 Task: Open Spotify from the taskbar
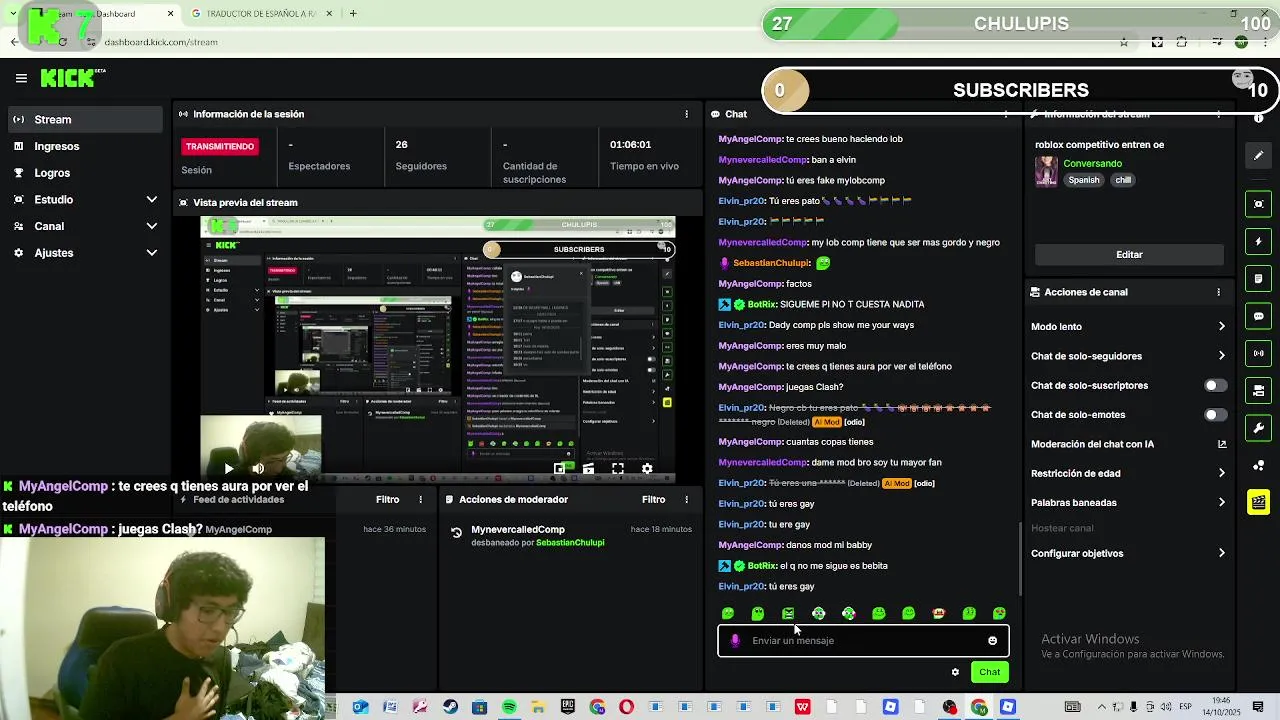pos(509,707)
